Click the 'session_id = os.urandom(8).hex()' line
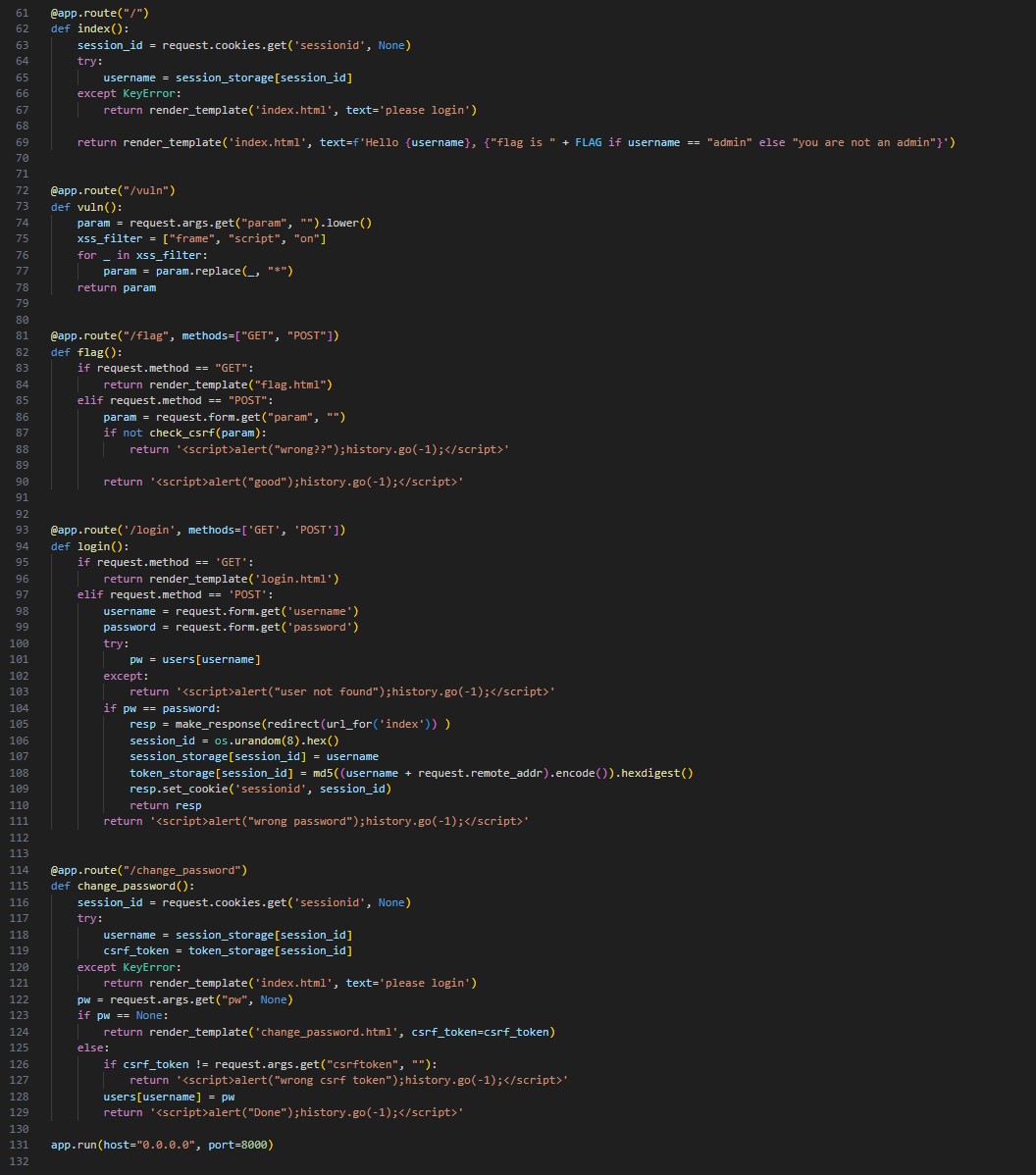1036x1175 pixels. [x=233, y=741]
